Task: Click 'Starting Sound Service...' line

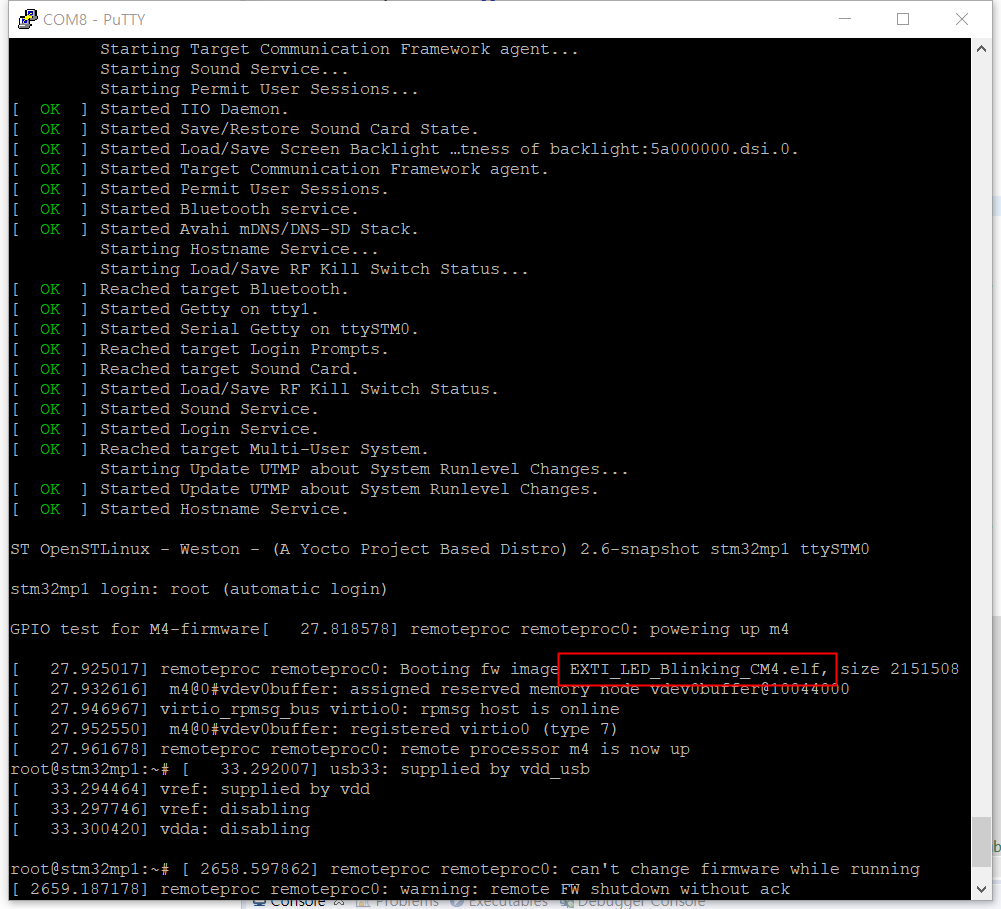Action: 225,69
